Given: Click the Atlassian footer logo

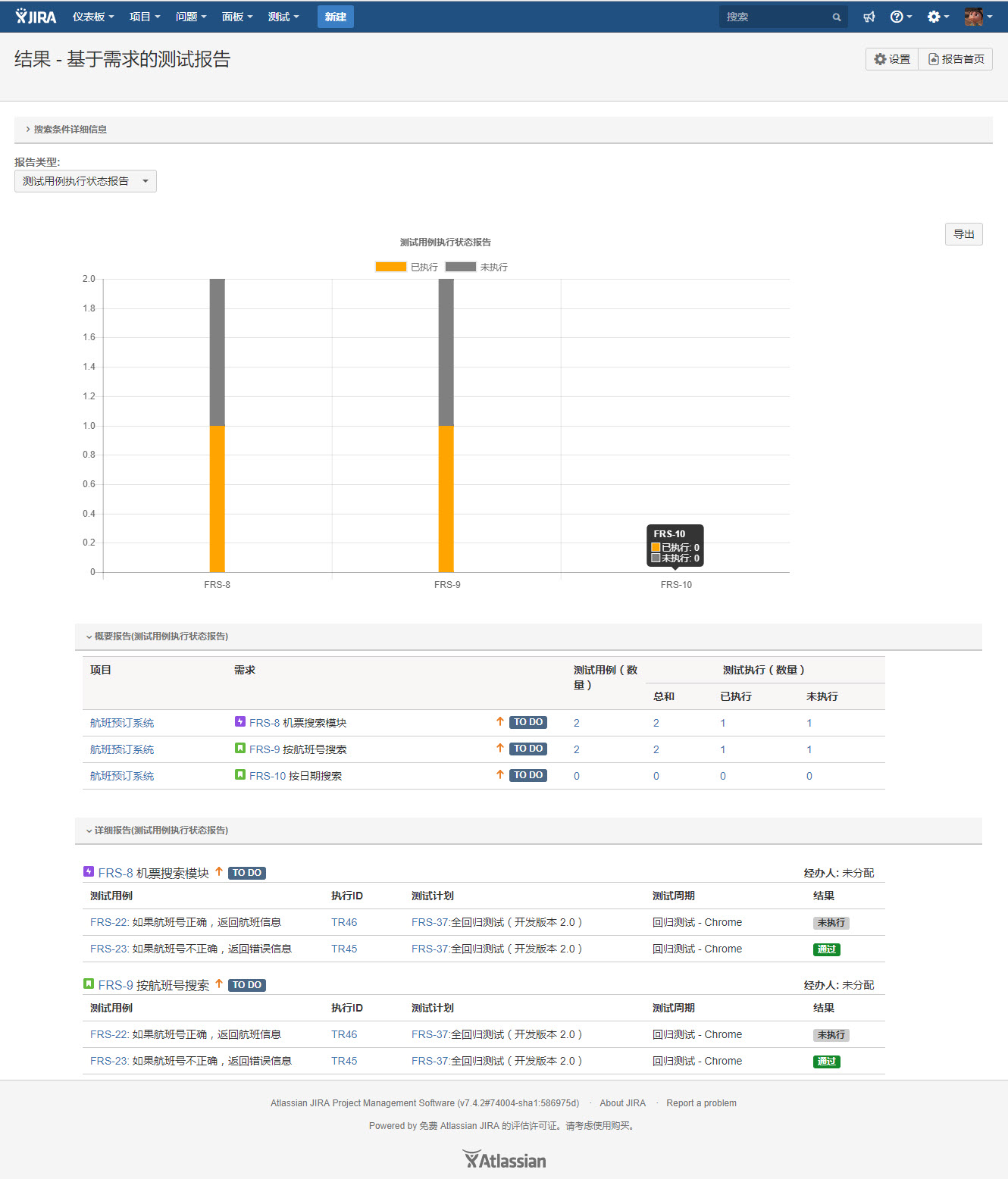Looking at the screenshot, I should (x=504, y=1160).
